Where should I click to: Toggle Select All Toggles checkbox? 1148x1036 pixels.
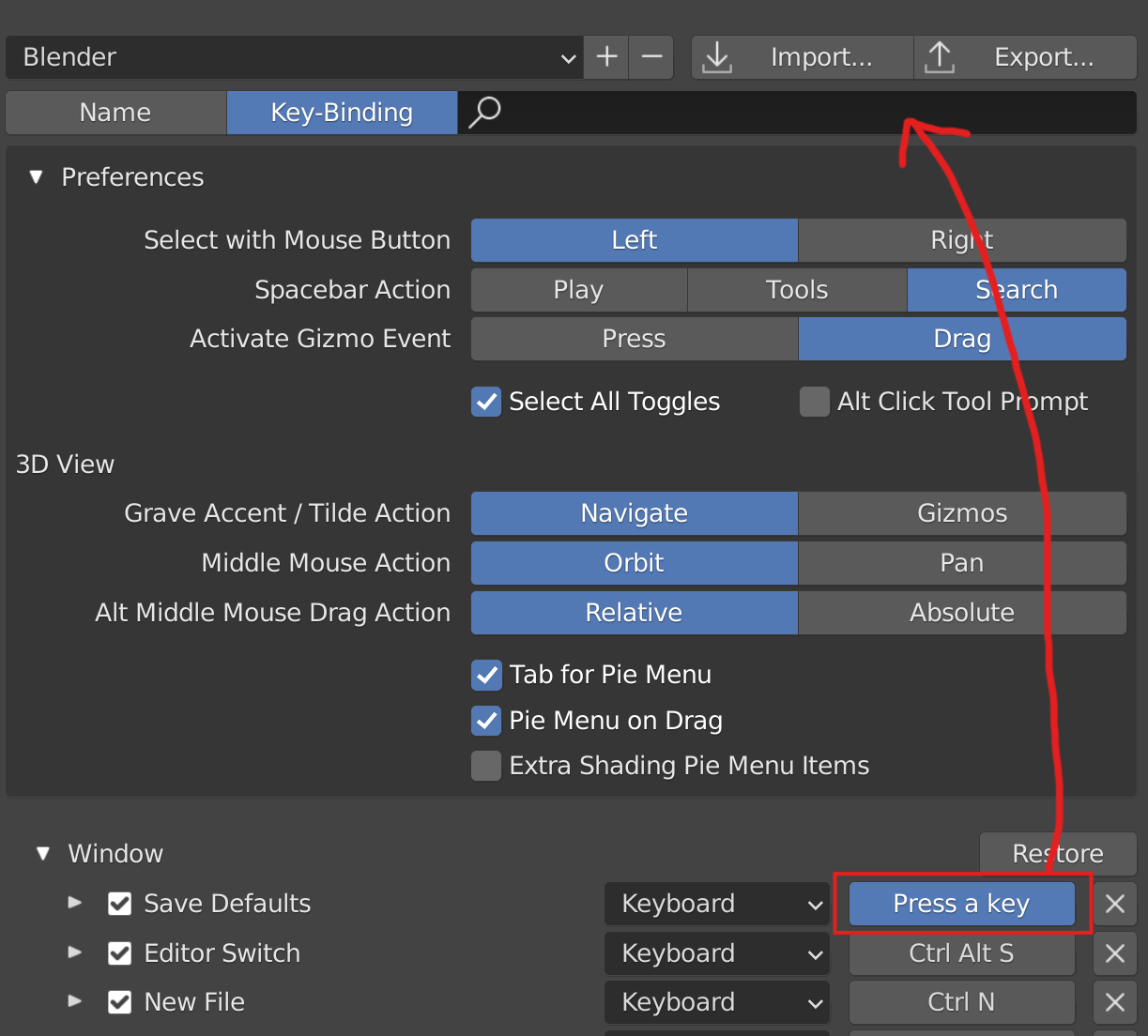486,402
